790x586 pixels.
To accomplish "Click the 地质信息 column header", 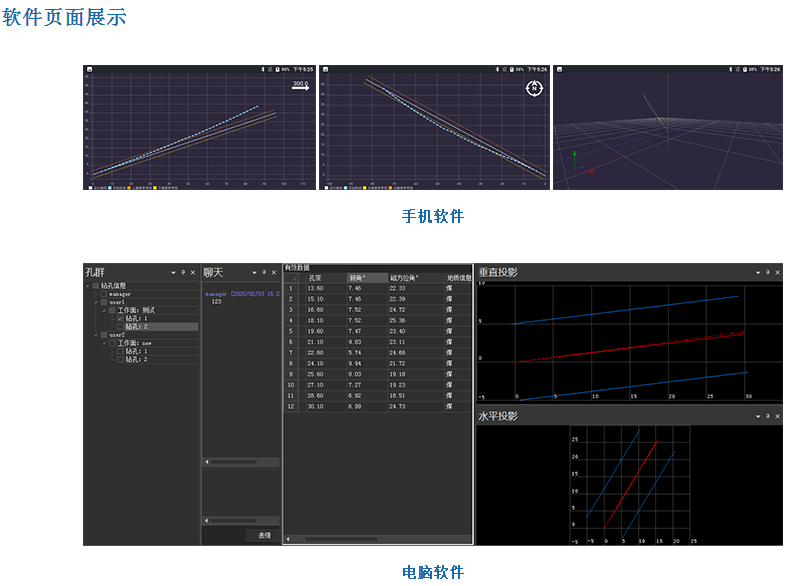I will 458,278.
